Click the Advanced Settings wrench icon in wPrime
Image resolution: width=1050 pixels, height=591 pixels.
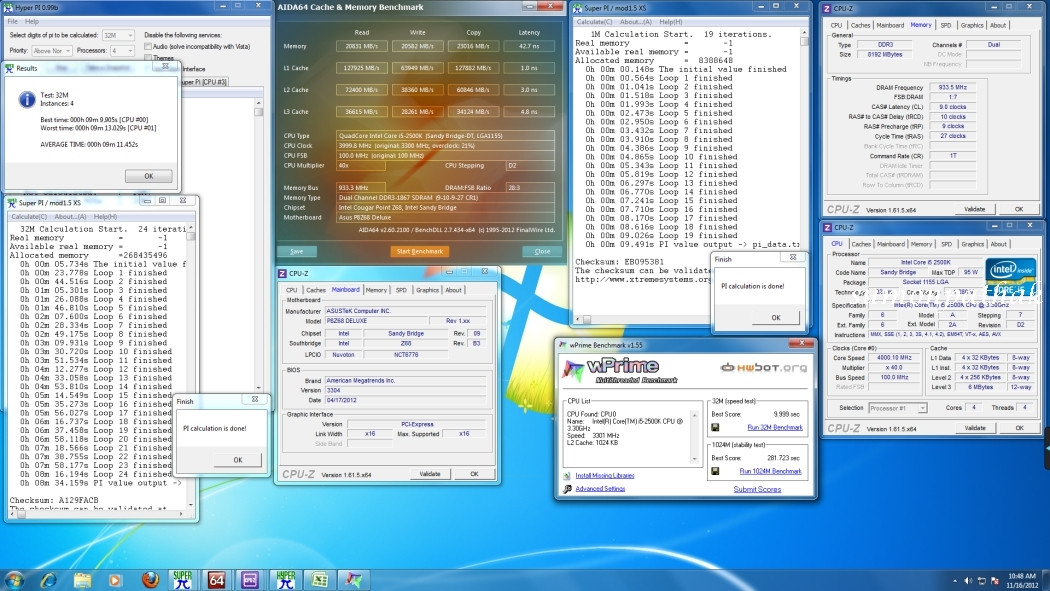(567, 489)
